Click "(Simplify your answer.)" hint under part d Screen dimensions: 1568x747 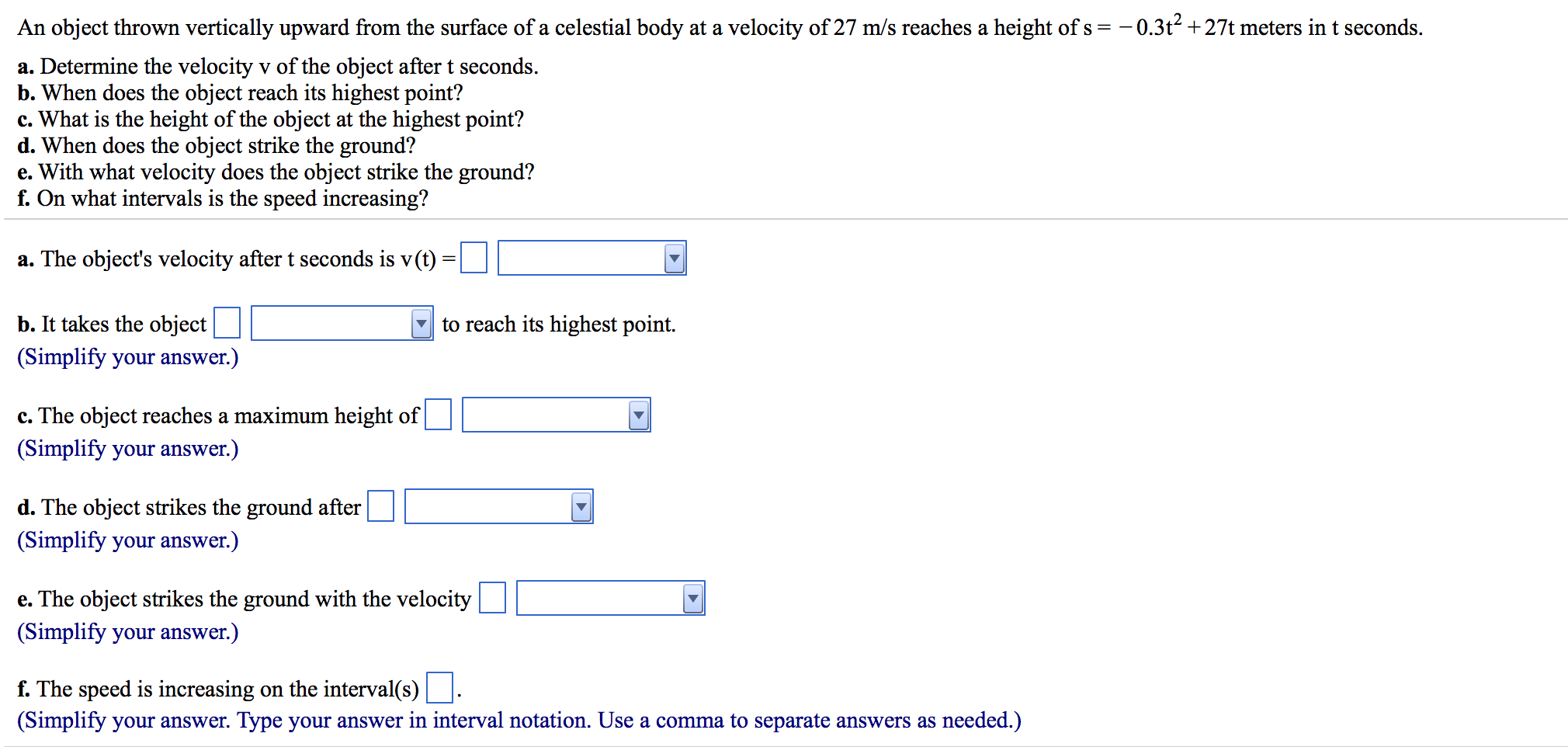click(x=128, y=540)
